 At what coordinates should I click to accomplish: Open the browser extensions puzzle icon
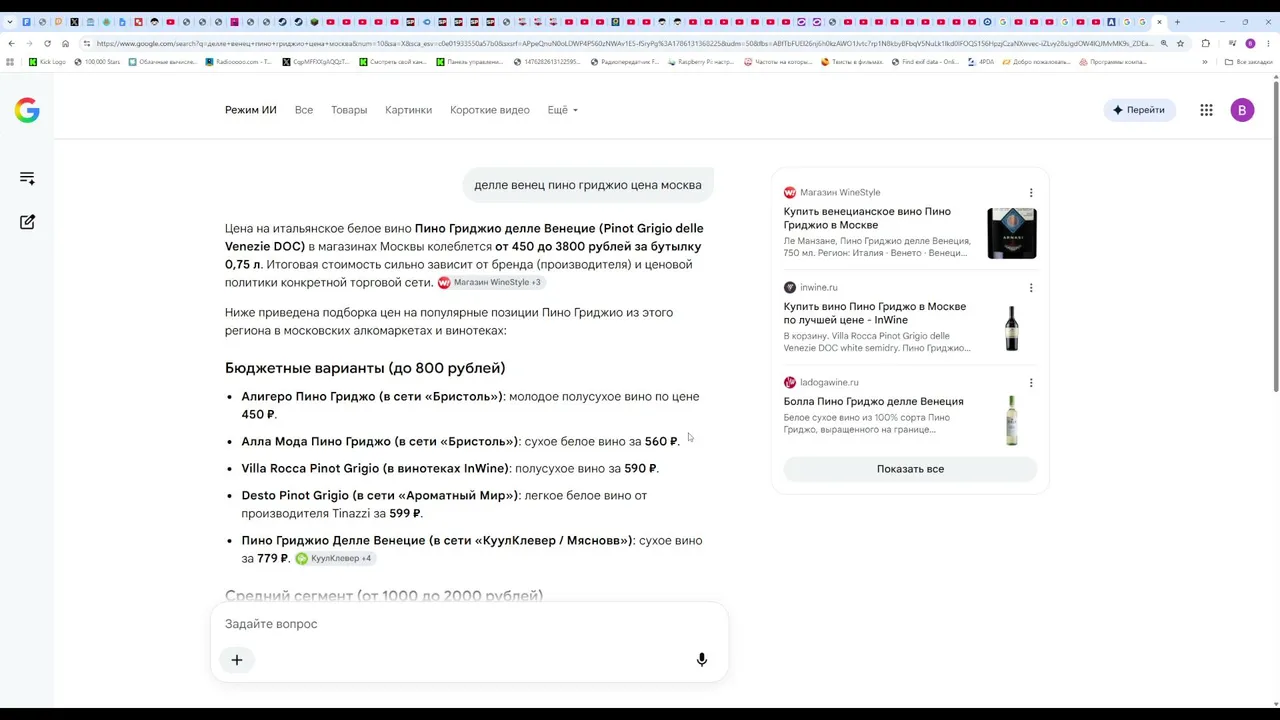1205,43
